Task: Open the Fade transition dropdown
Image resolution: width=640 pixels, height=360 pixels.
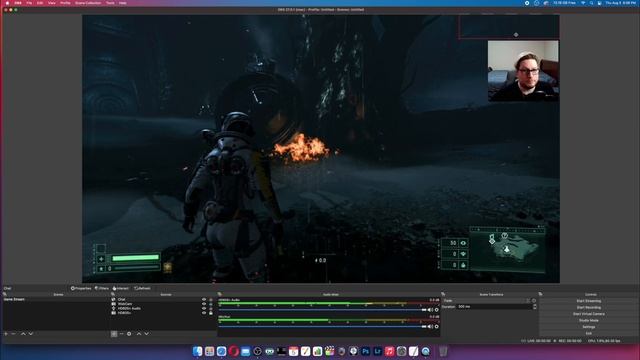Action: point(487,301)
